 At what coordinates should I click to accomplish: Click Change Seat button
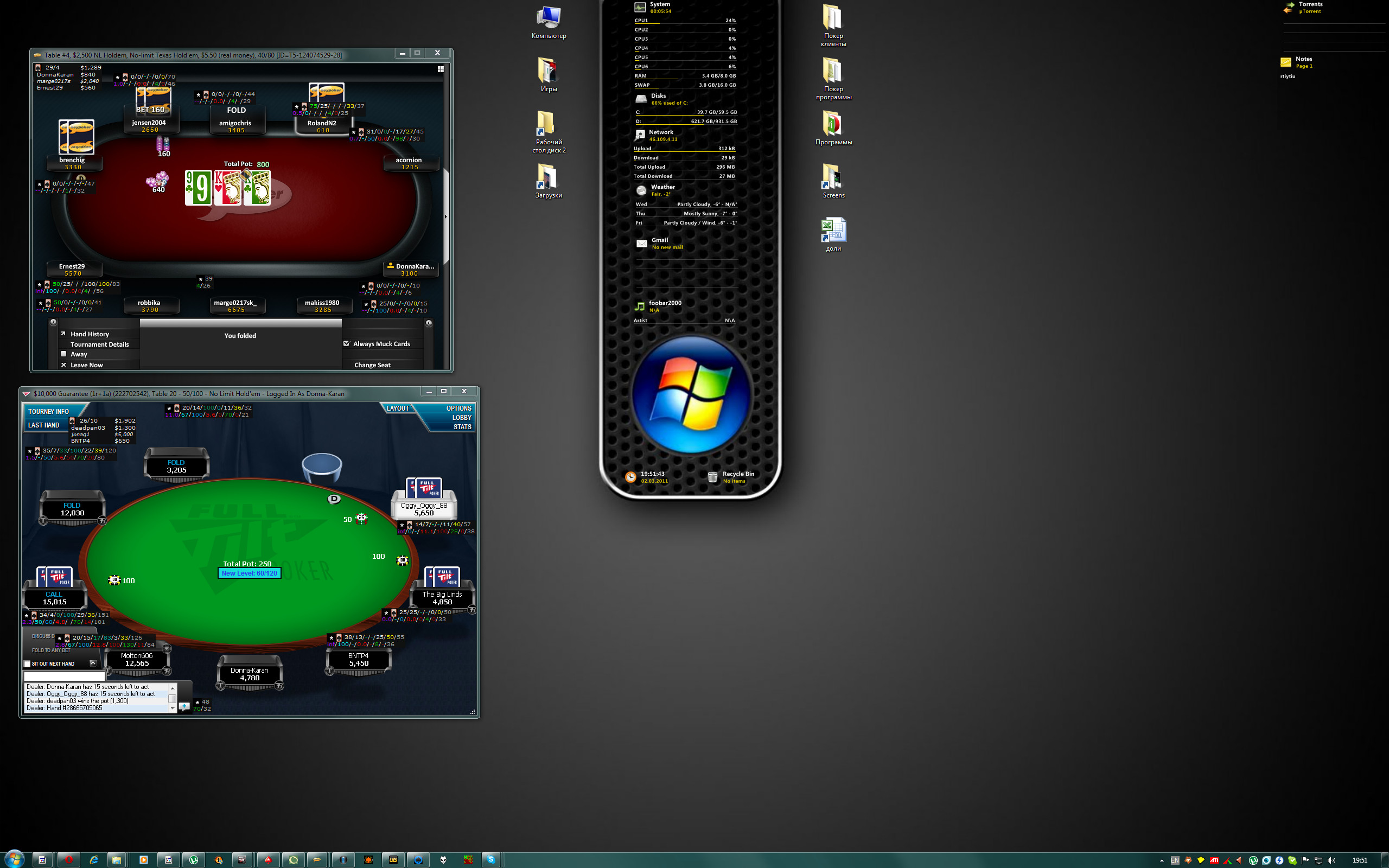372,365
